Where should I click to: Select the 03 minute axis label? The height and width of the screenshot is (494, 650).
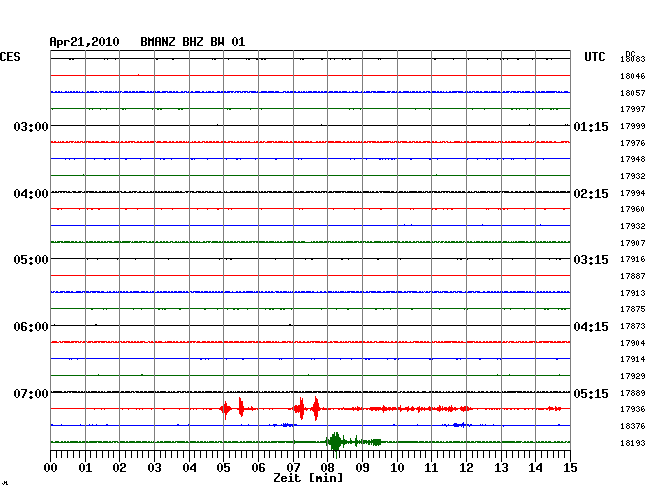point(154,468)
